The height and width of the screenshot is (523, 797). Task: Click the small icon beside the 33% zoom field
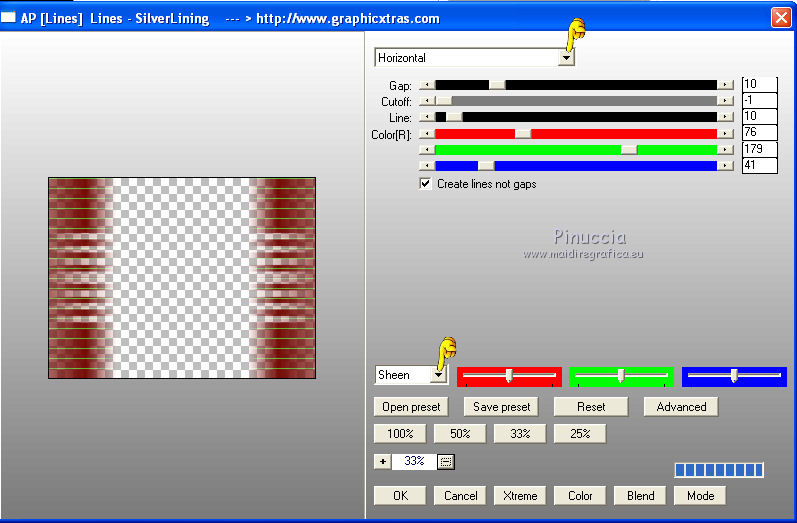click(x=446, y=461)
